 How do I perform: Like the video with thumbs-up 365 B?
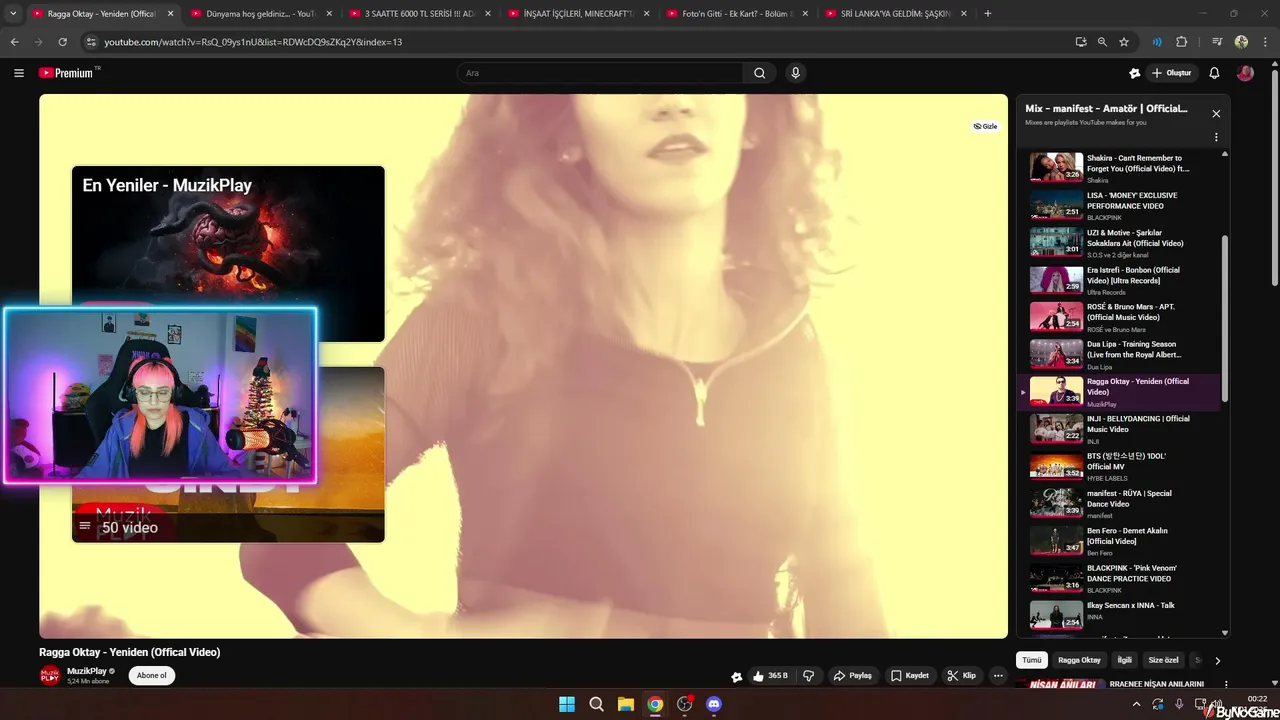tap(771, 676)
